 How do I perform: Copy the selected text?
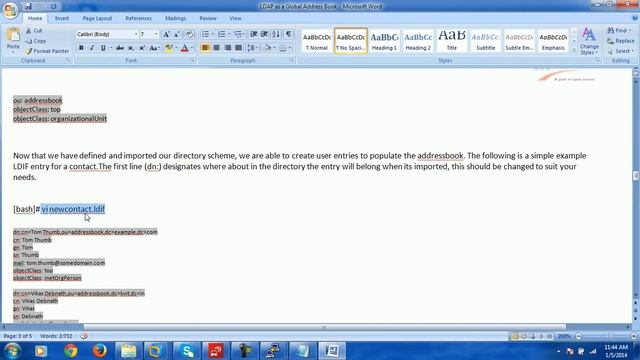(x=36, y=41)
